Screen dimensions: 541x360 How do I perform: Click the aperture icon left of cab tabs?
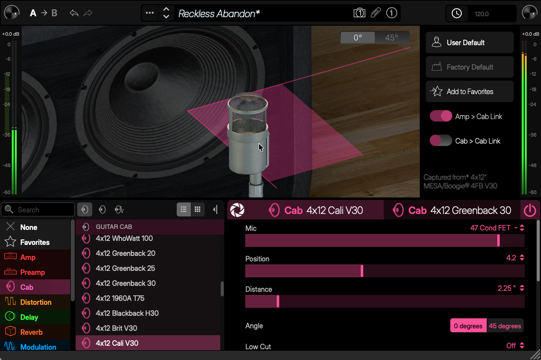click(x=237, y=210)
